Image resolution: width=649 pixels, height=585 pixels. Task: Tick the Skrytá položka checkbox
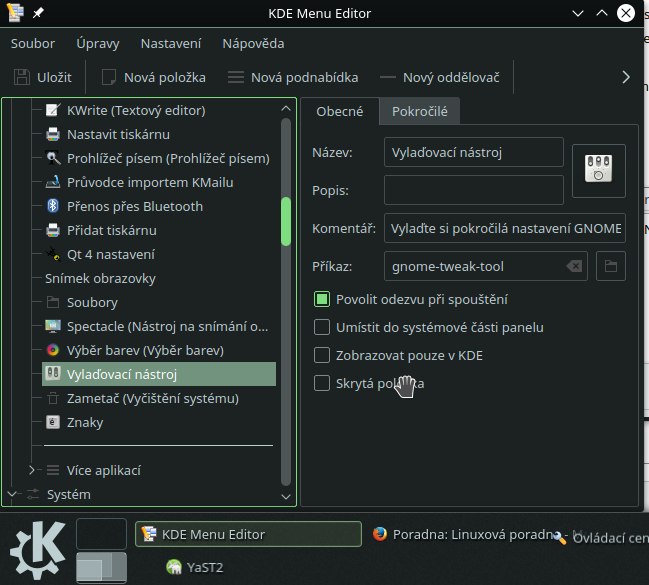pos(322,383)
